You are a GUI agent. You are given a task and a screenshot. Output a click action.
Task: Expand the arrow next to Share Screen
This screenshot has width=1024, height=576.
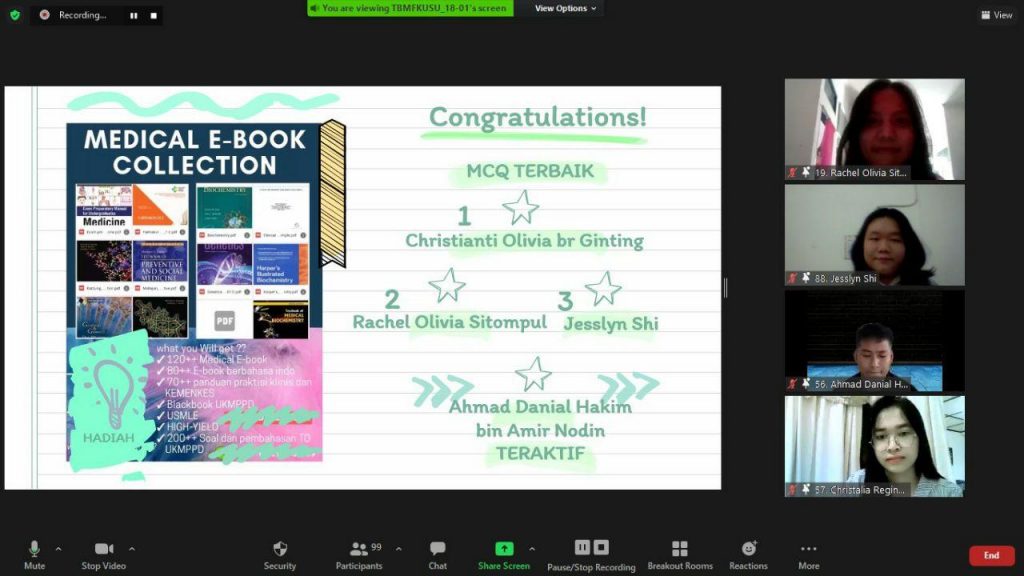(x=531, y=548)
